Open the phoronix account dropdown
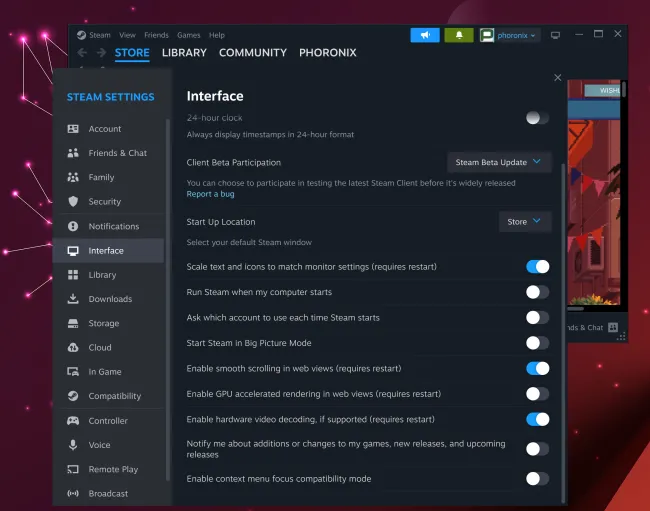The height and width of the screenshot is (511, 650). (x=509, y=35)
